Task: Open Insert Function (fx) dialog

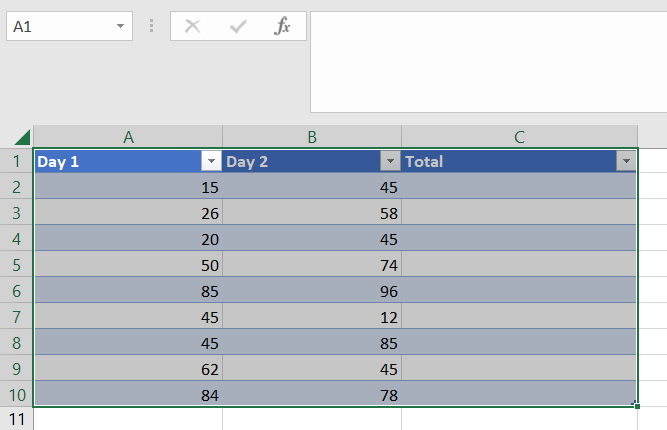Action: pos(283,27)
